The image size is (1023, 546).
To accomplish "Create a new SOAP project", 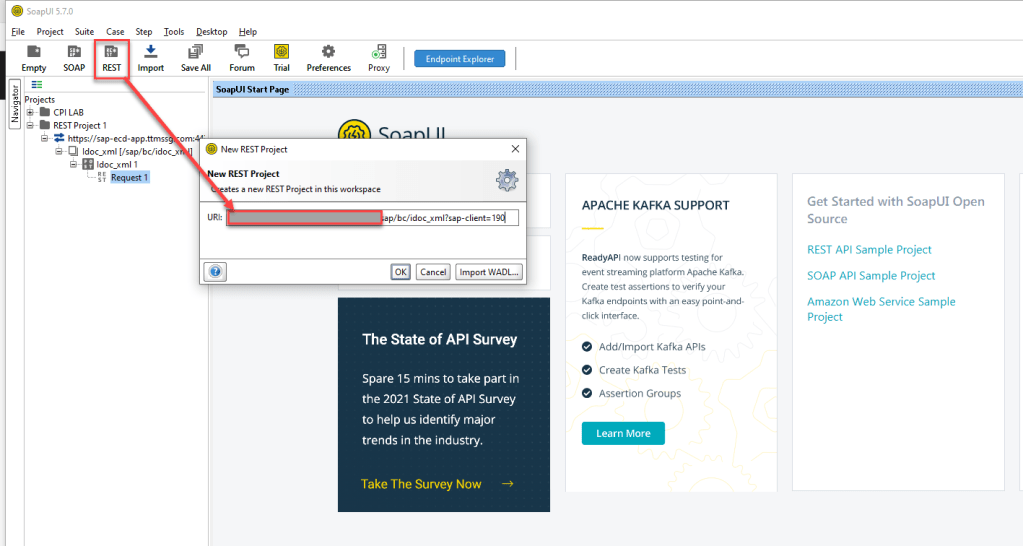I will (x=74, y=58).
